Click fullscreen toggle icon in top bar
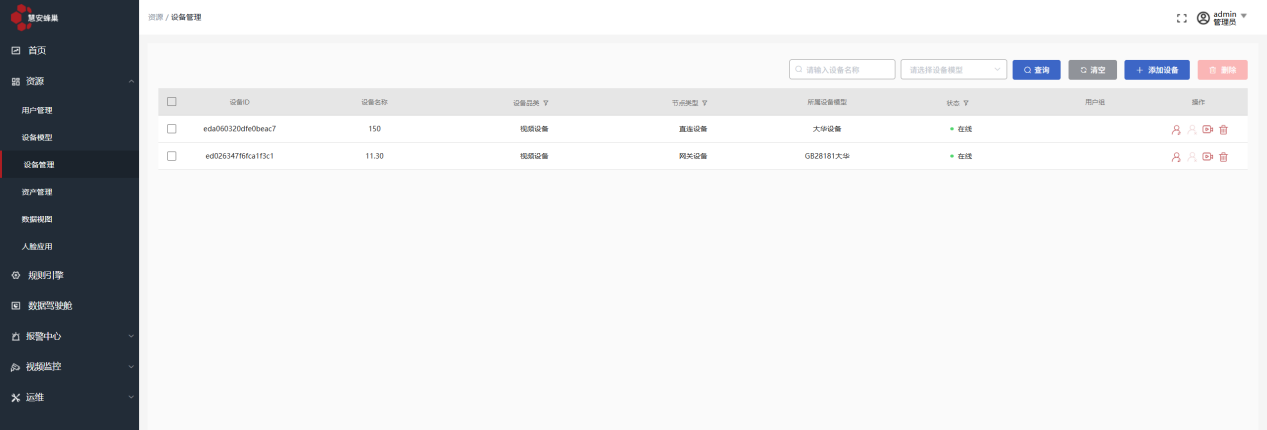This screenshot has height=430, width=1267. tap(1181, 18)
